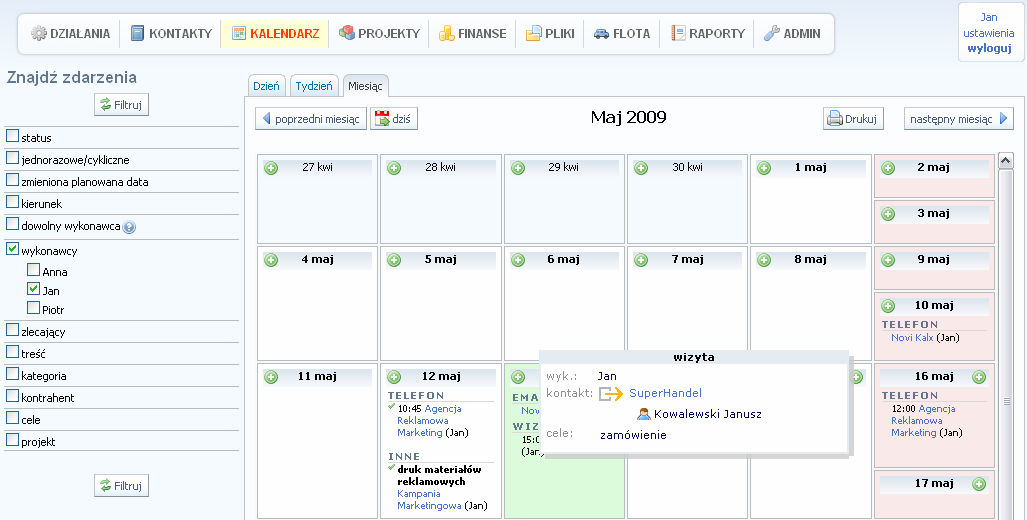Image resolution: width=1027 pixels, height=520 pixels.
Task: Enable the jednorazowe/cykliczne filter
Action: click(12, 158)
